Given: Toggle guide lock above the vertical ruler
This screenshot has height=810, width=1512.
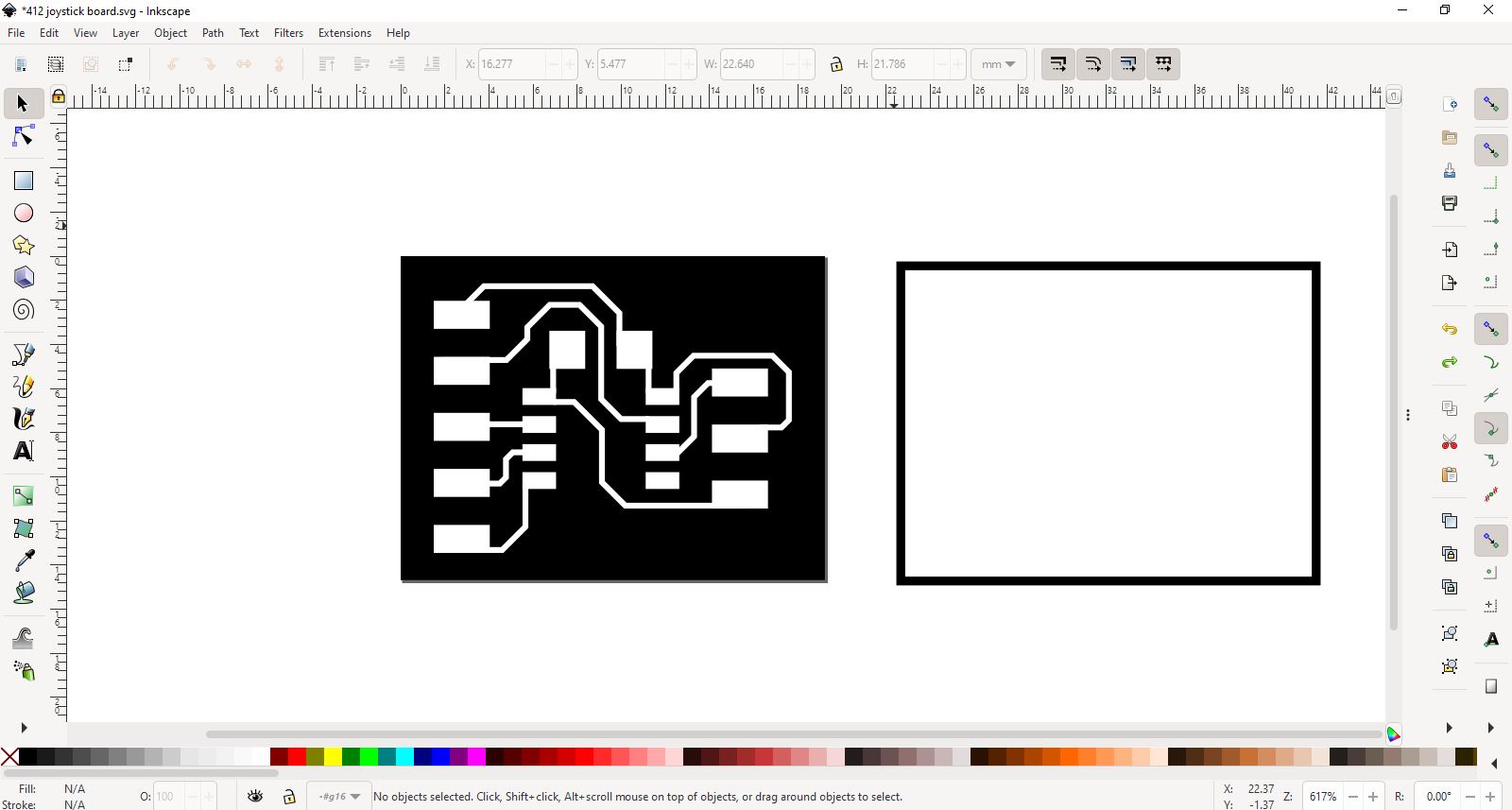Looking at the screenshot, I should 59,95.
